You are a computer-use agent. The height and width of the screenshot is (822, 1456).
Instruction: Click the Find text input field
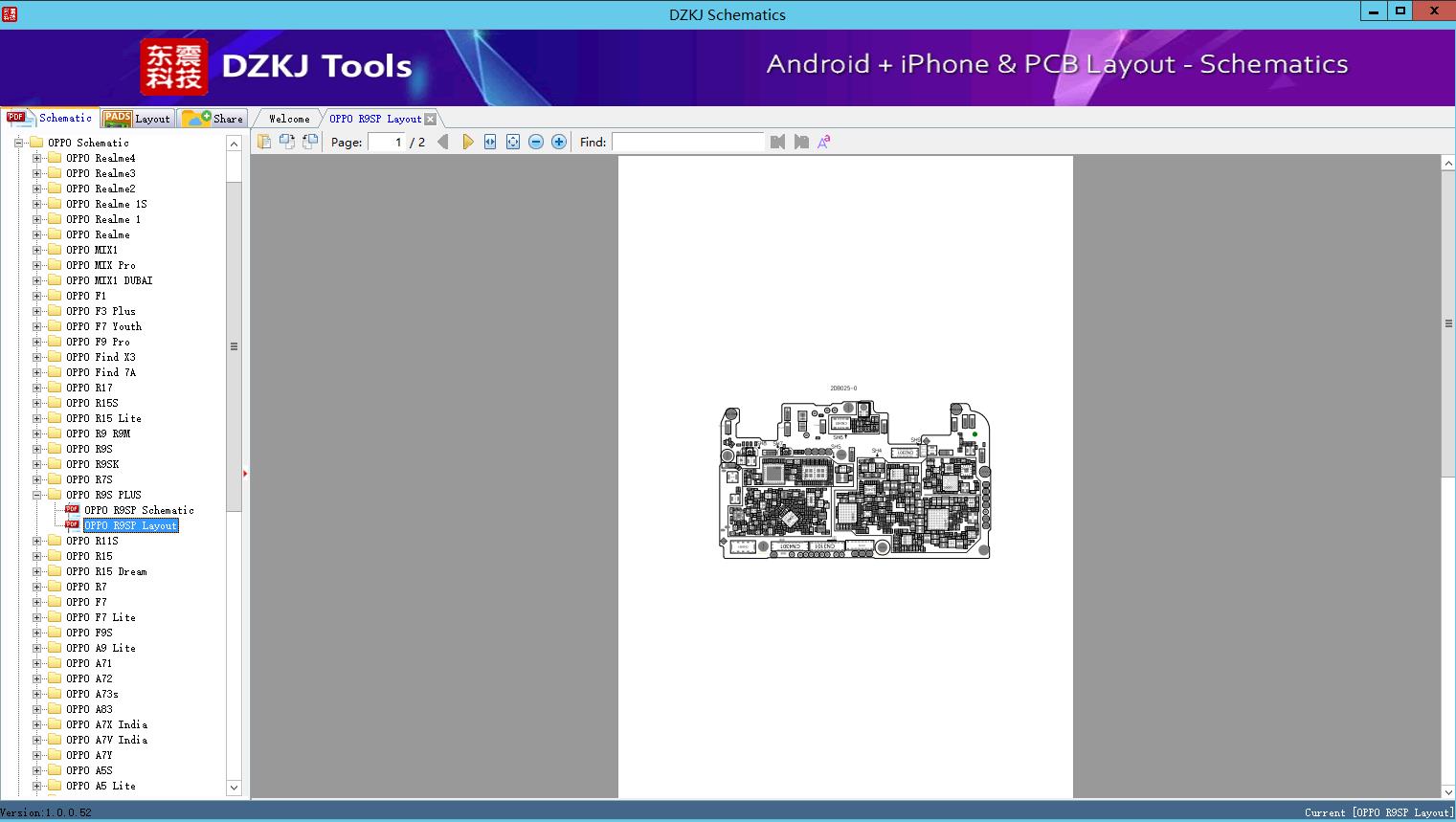pos(687,142)
